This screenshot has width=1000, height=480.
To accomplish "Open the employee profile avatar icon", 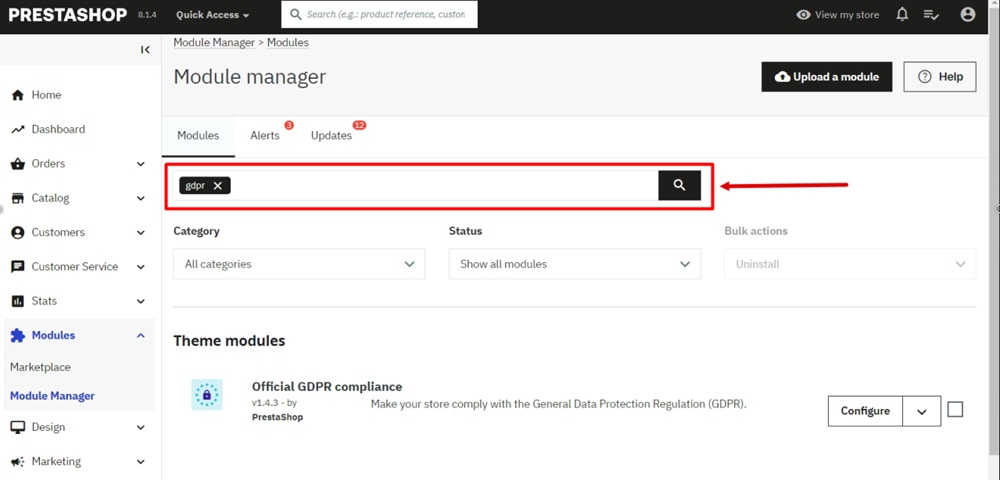I will tap(967, 15).
